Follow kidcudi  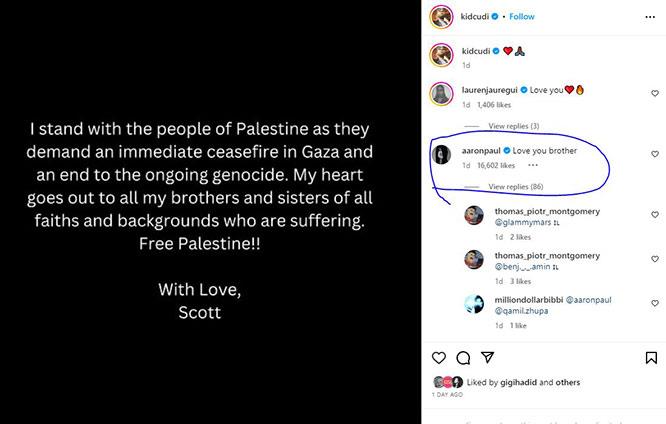(x=522, y=16)
